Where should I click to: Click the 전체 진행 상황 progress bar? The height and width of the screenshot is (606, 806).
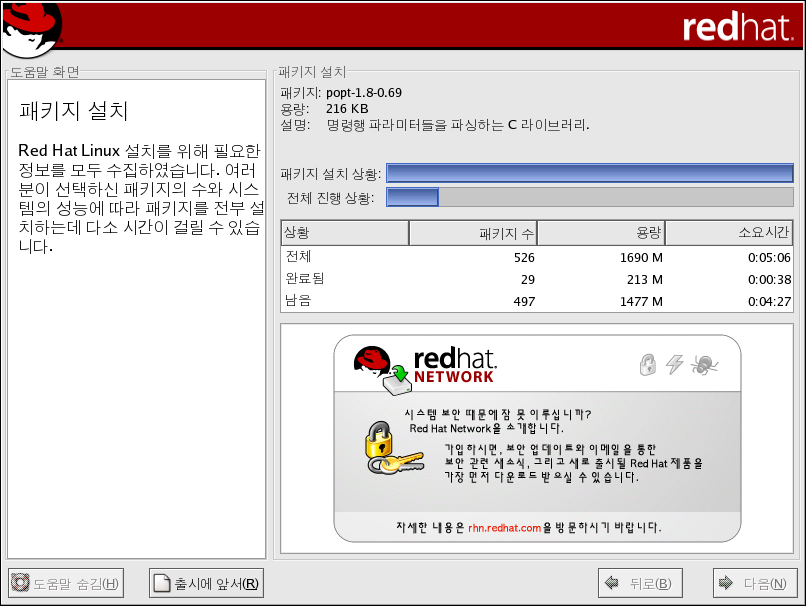click(589, 197)
